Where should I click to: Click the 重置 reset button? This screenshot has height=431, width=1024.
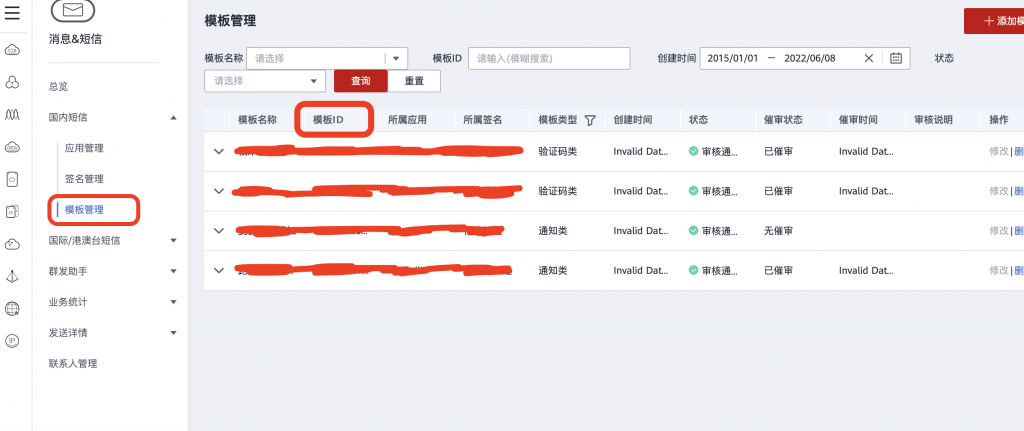click(414, 81)
